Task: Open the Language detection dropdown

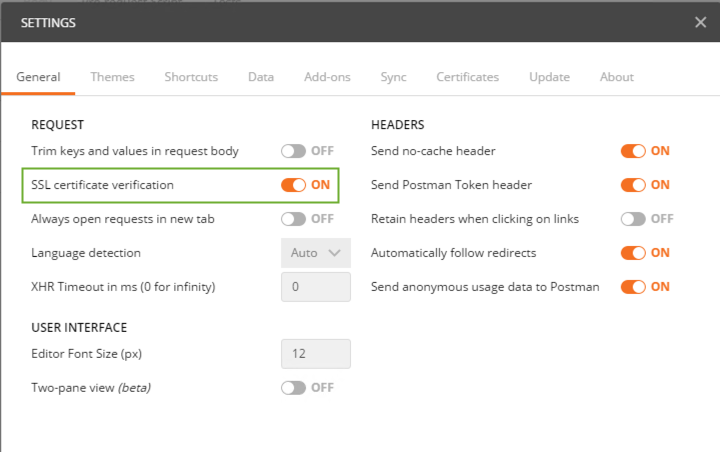Action: [316, 253]
